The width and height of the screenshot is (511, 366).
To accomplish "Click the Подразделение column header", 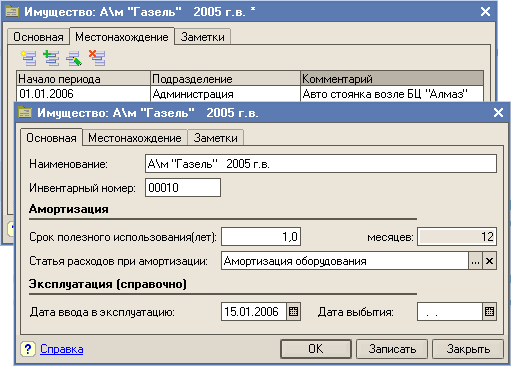I will tap(225, 79).
